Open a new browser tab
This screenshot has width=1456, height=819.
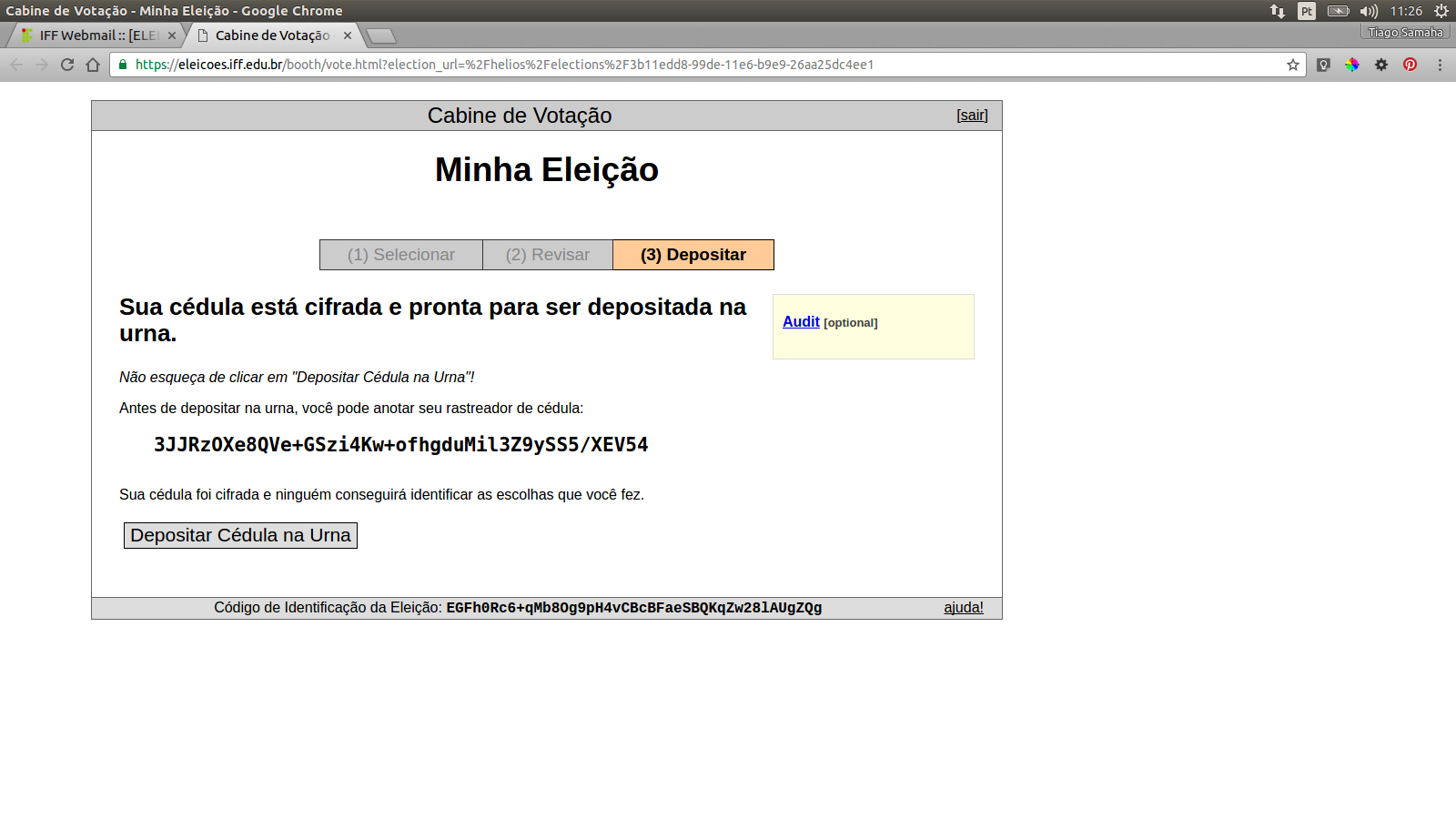381,35
